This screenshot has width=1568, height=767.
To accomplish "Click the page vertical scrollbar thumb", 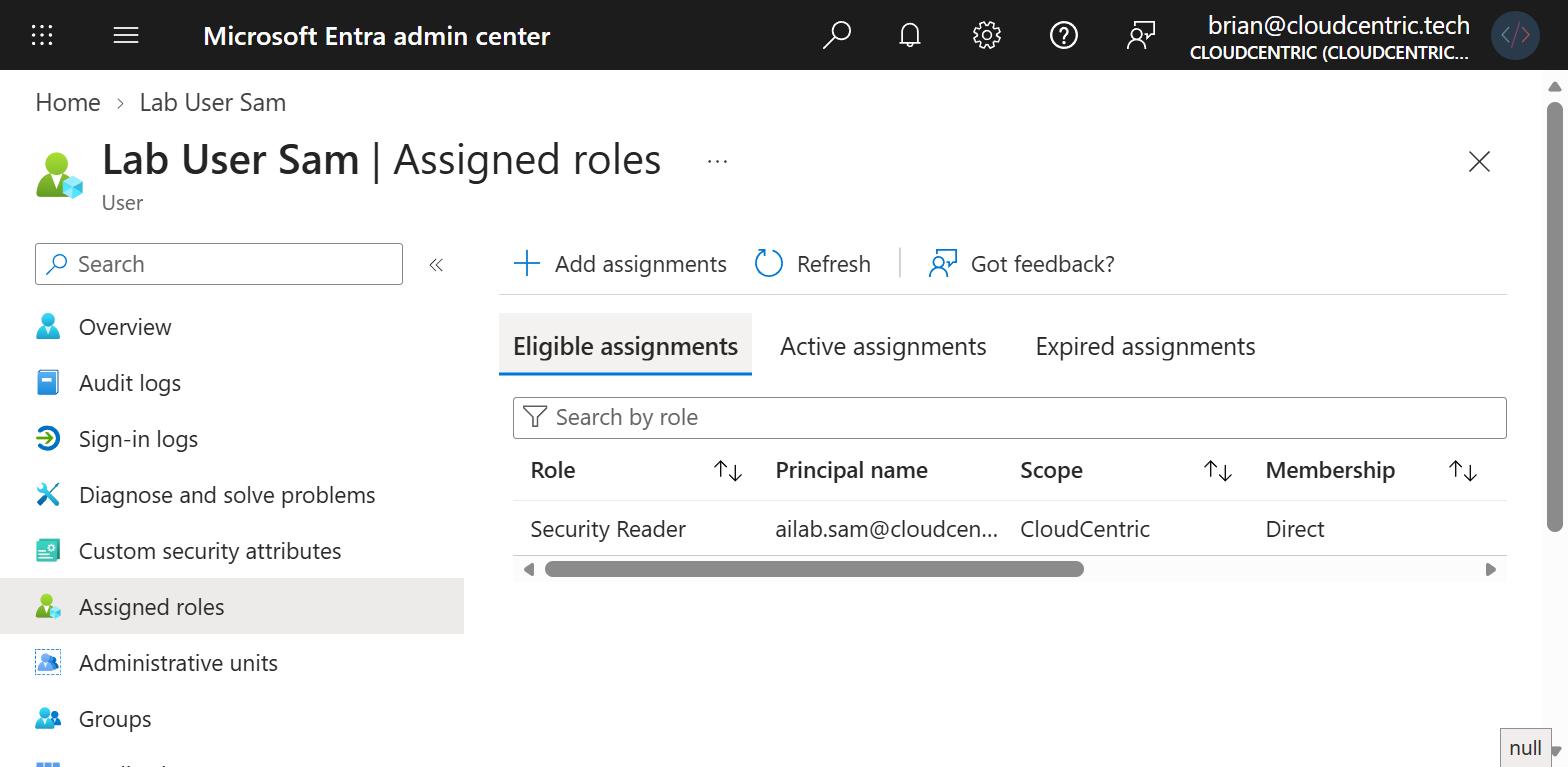I will click(x=1555, y=316).
